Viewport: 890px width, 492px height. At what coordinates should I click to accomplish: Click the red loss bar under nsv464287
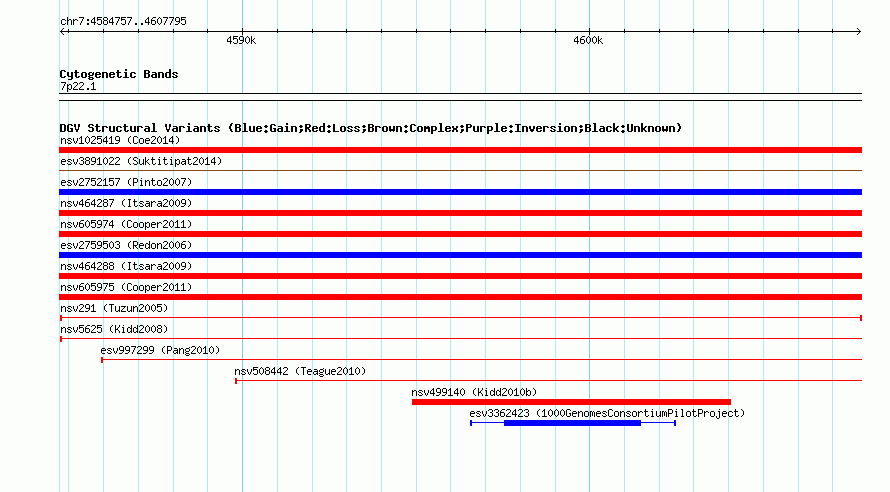pyautogui.click(x=460, y=213)
